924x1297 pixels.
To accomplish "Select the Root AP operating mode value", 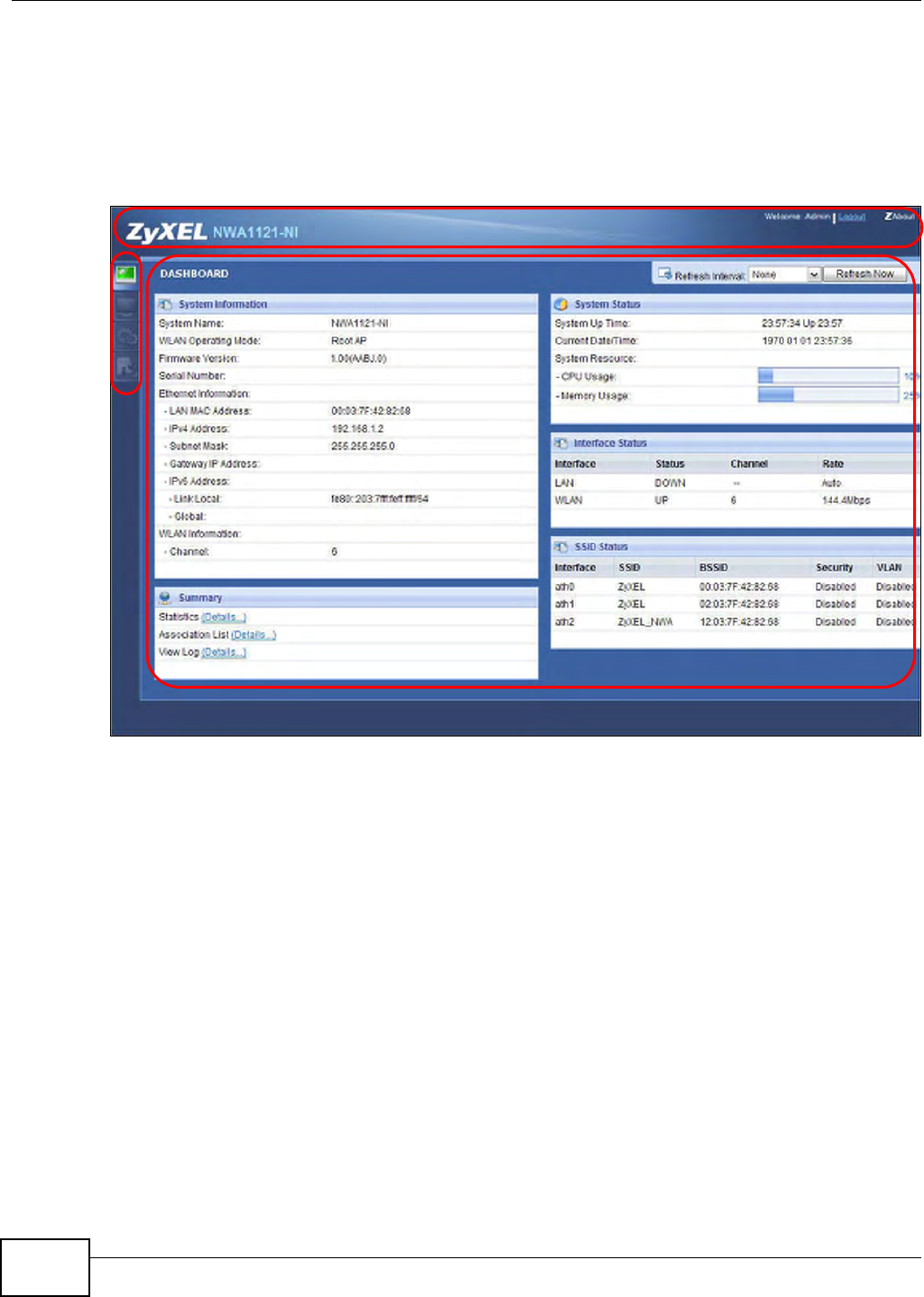I will pos(349,341).
